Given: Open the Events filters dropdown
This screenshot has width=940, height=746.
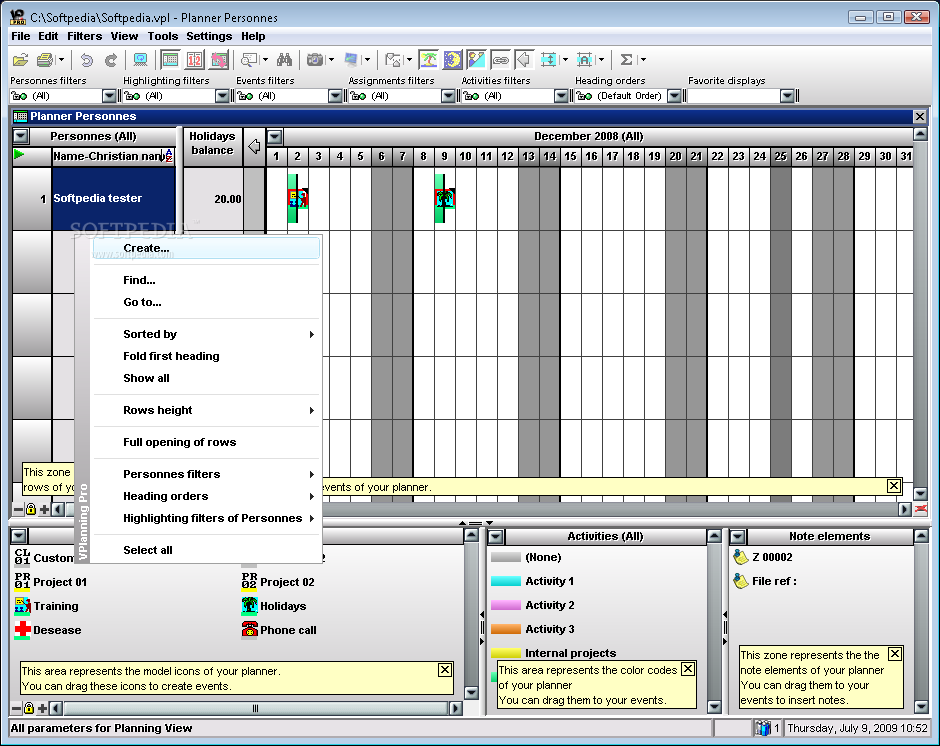Looking at the screenshot, I should (x=335, y=96).
